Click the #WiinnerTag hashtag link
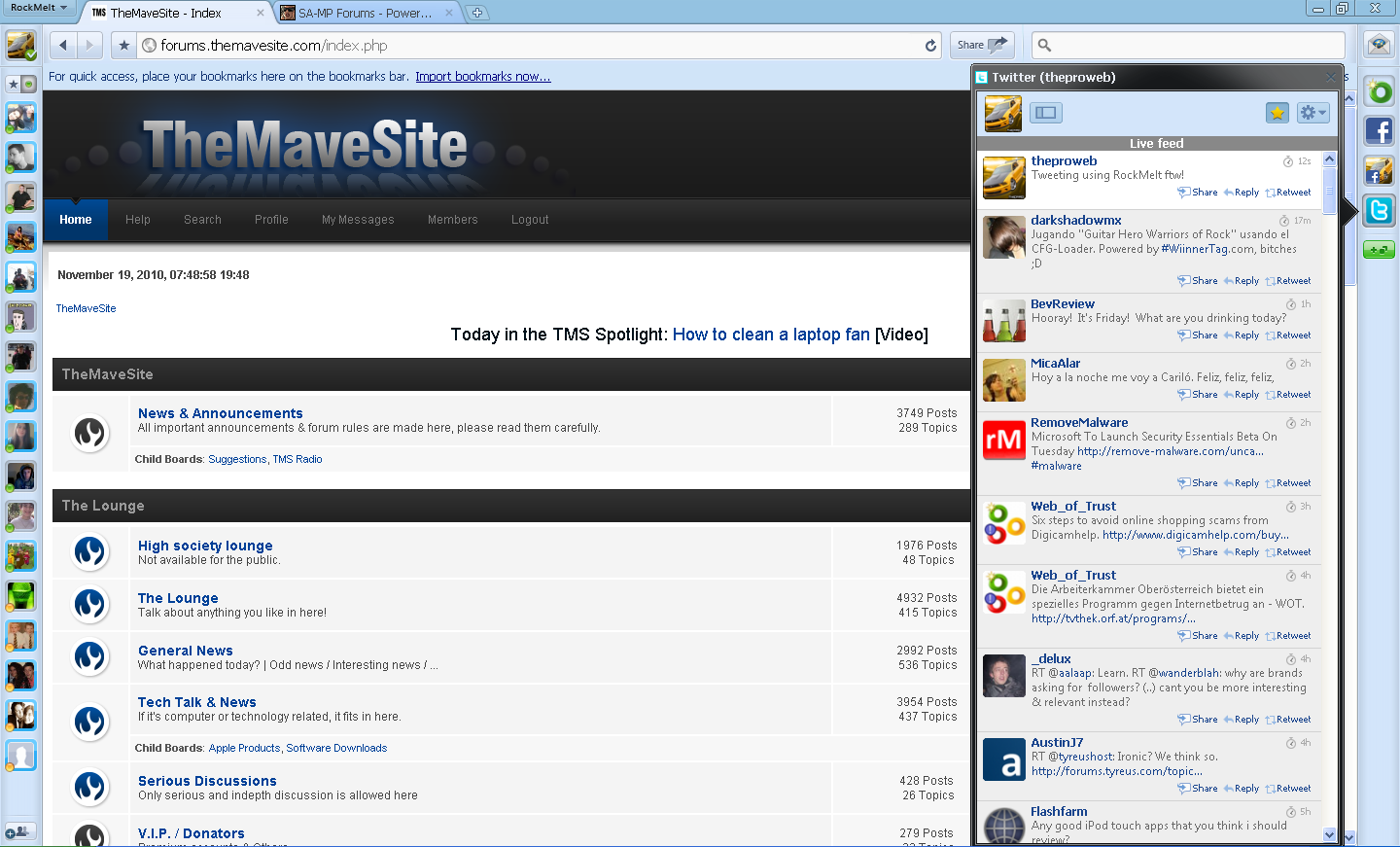 [x=1193, y=249]
